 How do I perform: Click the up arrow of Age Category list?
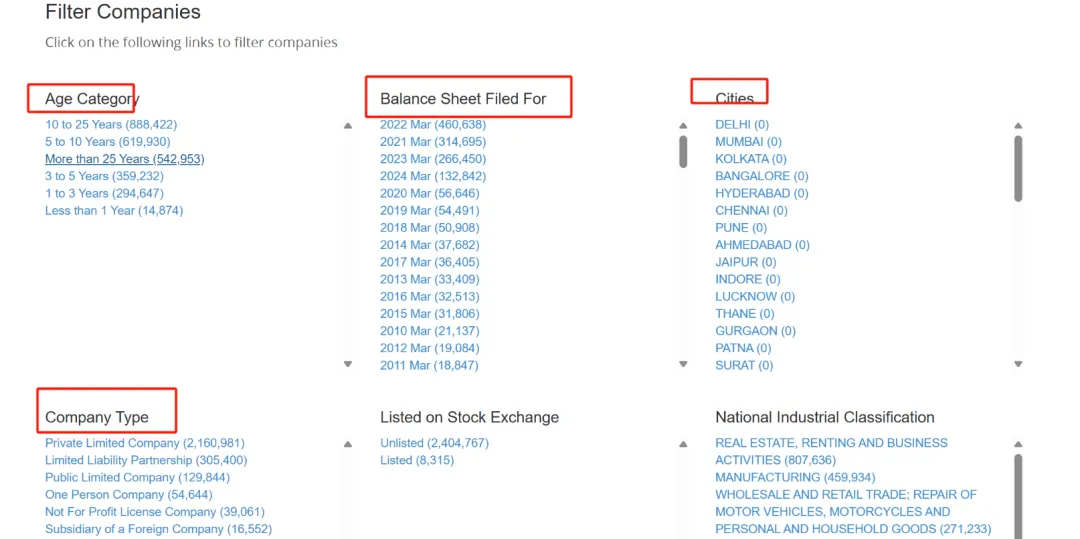(x=348, y=126)
